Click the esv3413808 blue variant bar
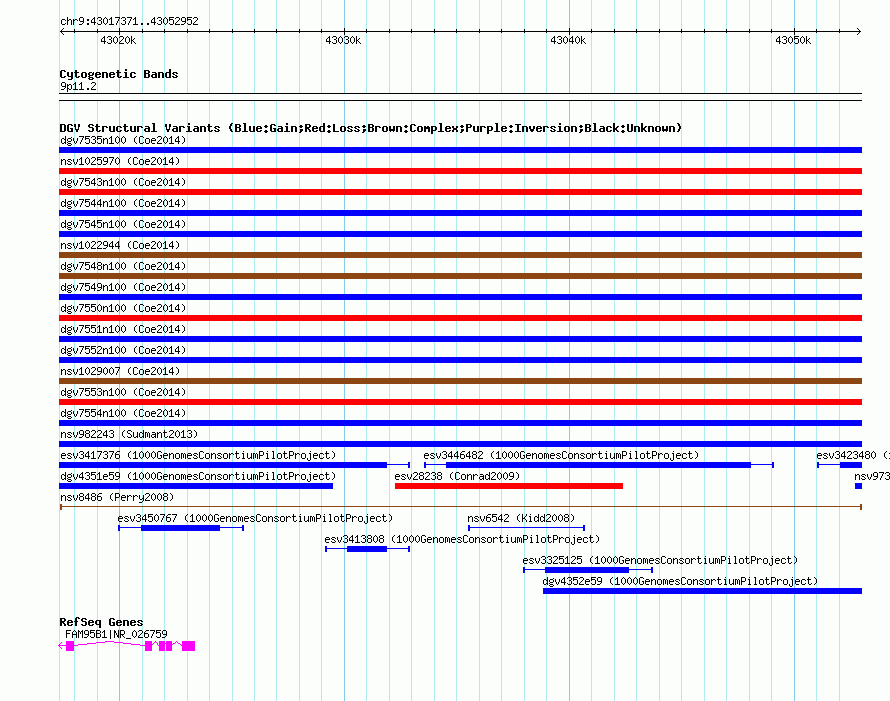Image resolution: width=890 pixels, height=701 pixels. pos(366,549)
